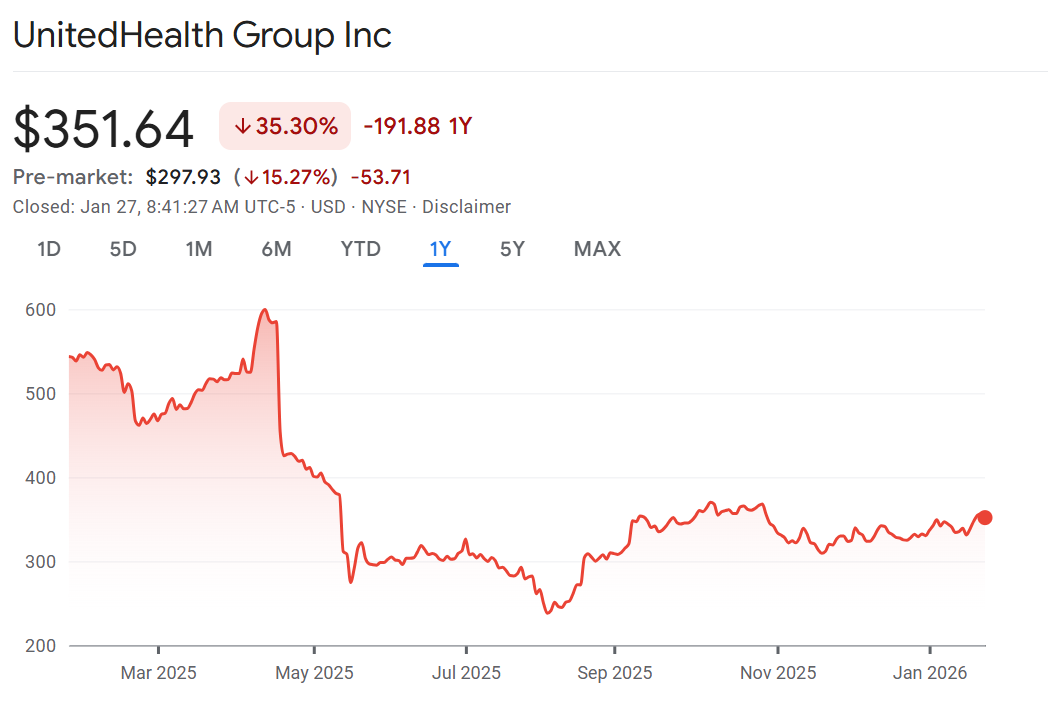This screenshot has width=1048, height=711.
Task: Click the red dot at the chart's end
Action: tap(984, 517)
